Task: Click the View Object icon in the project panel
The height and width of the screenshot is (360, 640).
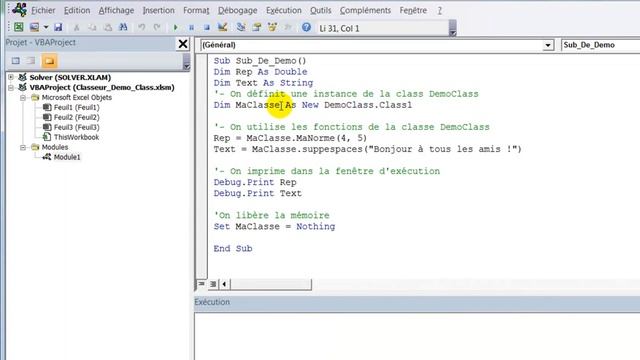Action: coord(31,61)
